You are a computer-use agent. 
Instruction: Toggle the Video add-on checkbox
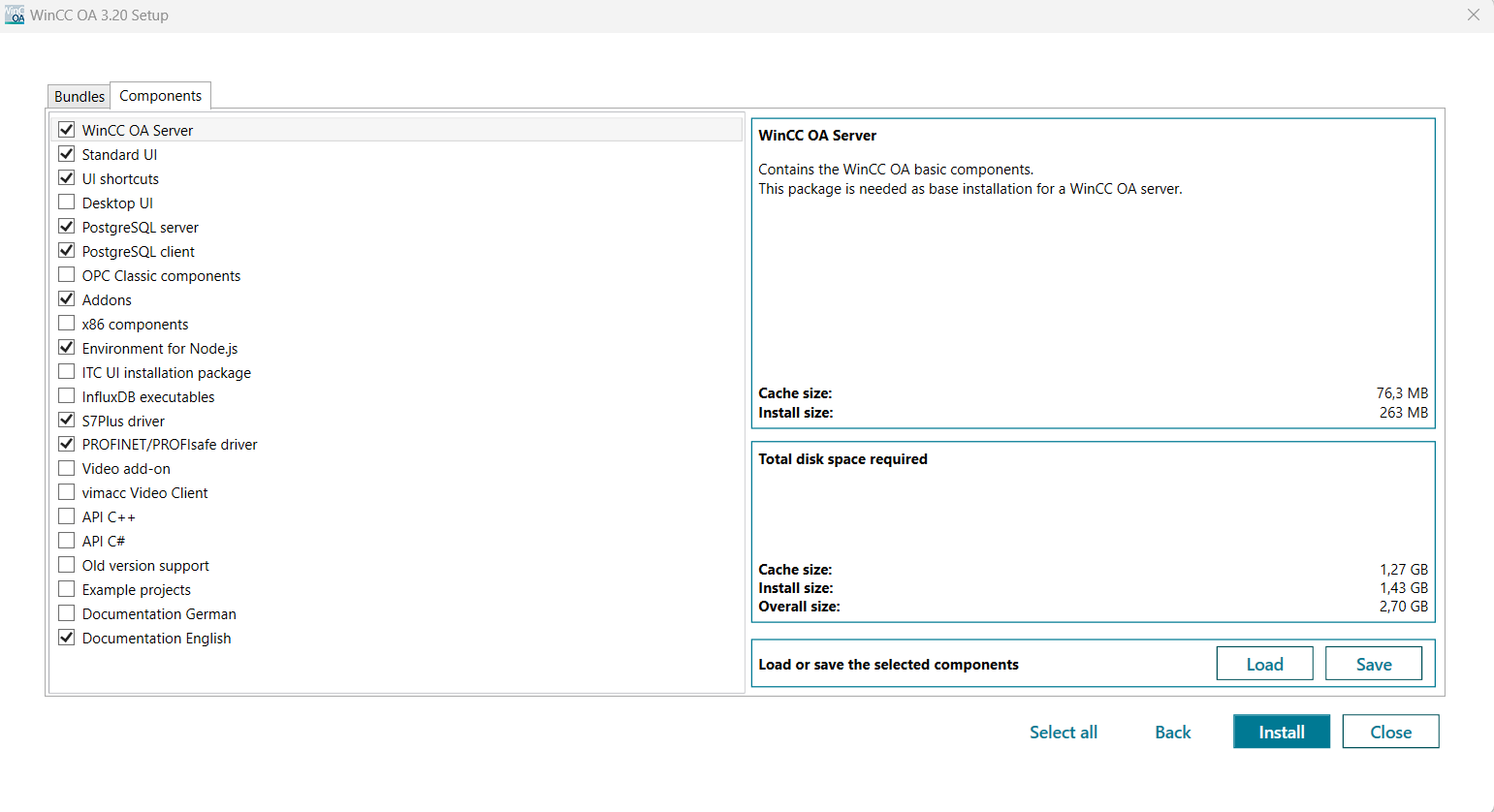[x=67, y=468]
